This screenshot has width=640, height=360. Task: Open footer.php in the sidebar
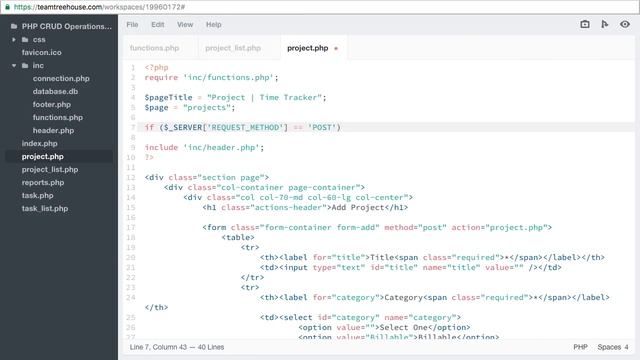pyautogui.click(x=52, y=104)
